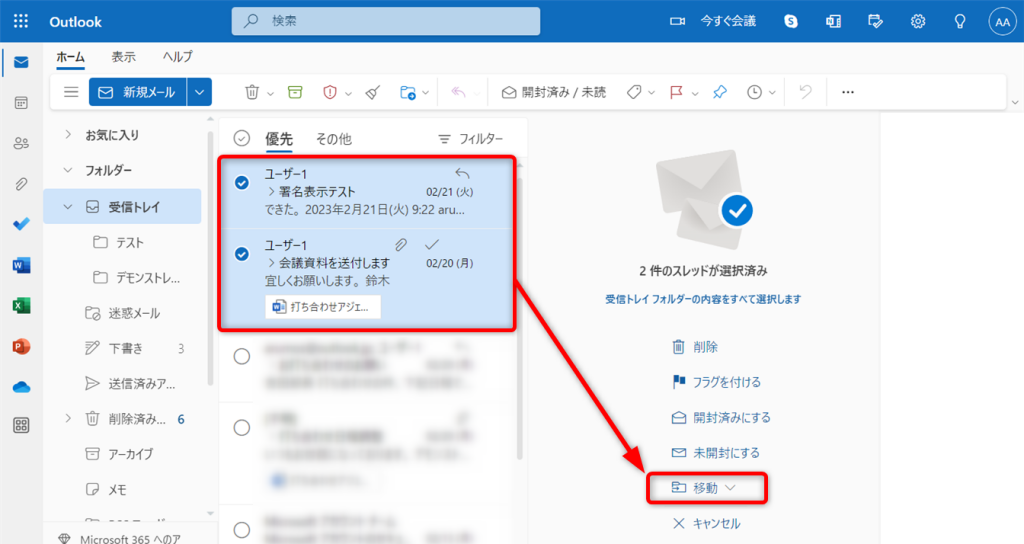Image resolution: width=1024 pixels, height=544 pixels.
Task: Open the To Do app in sidebar
Action: click(21, 224)
